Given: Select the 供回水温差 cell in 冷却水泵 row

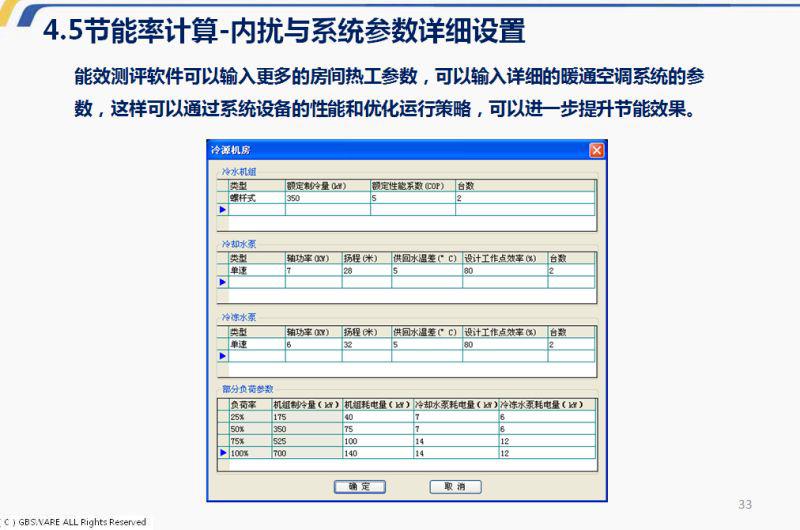Looking at the screenshot, I should pos(427,271).
